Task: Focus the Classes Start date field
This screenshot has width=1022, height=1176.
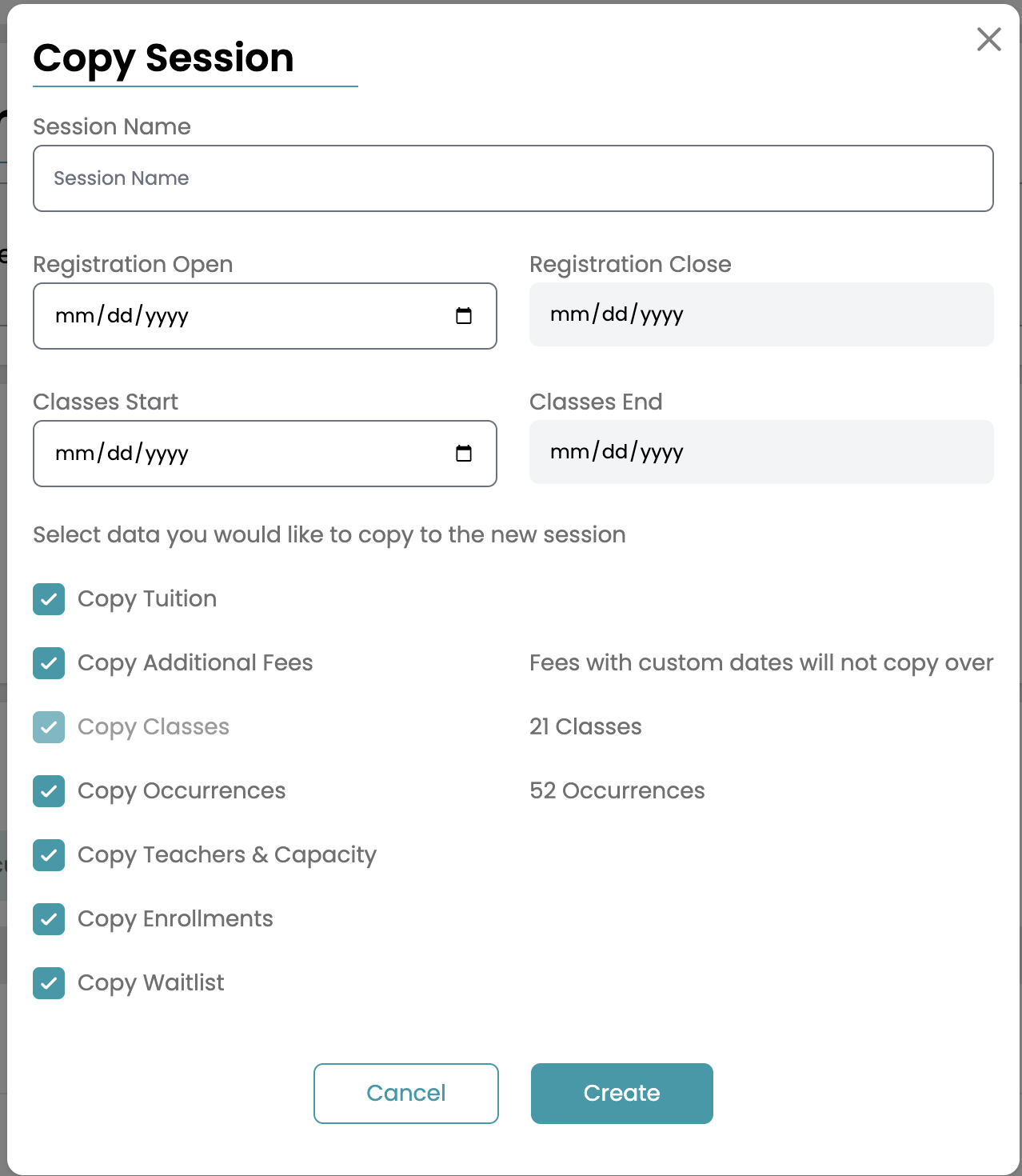Action: (265, 454)
